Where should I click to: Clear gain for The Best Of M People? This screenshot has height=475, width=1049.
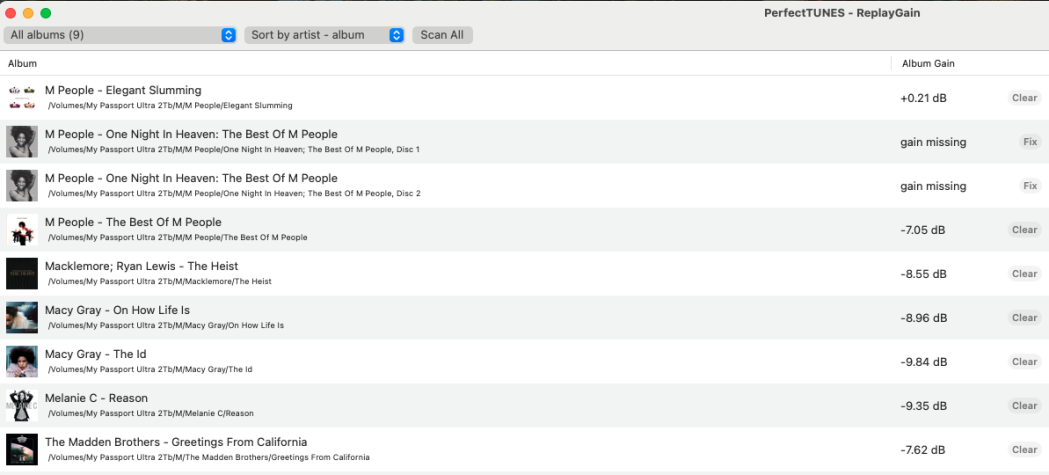[x=1024, y=229]
